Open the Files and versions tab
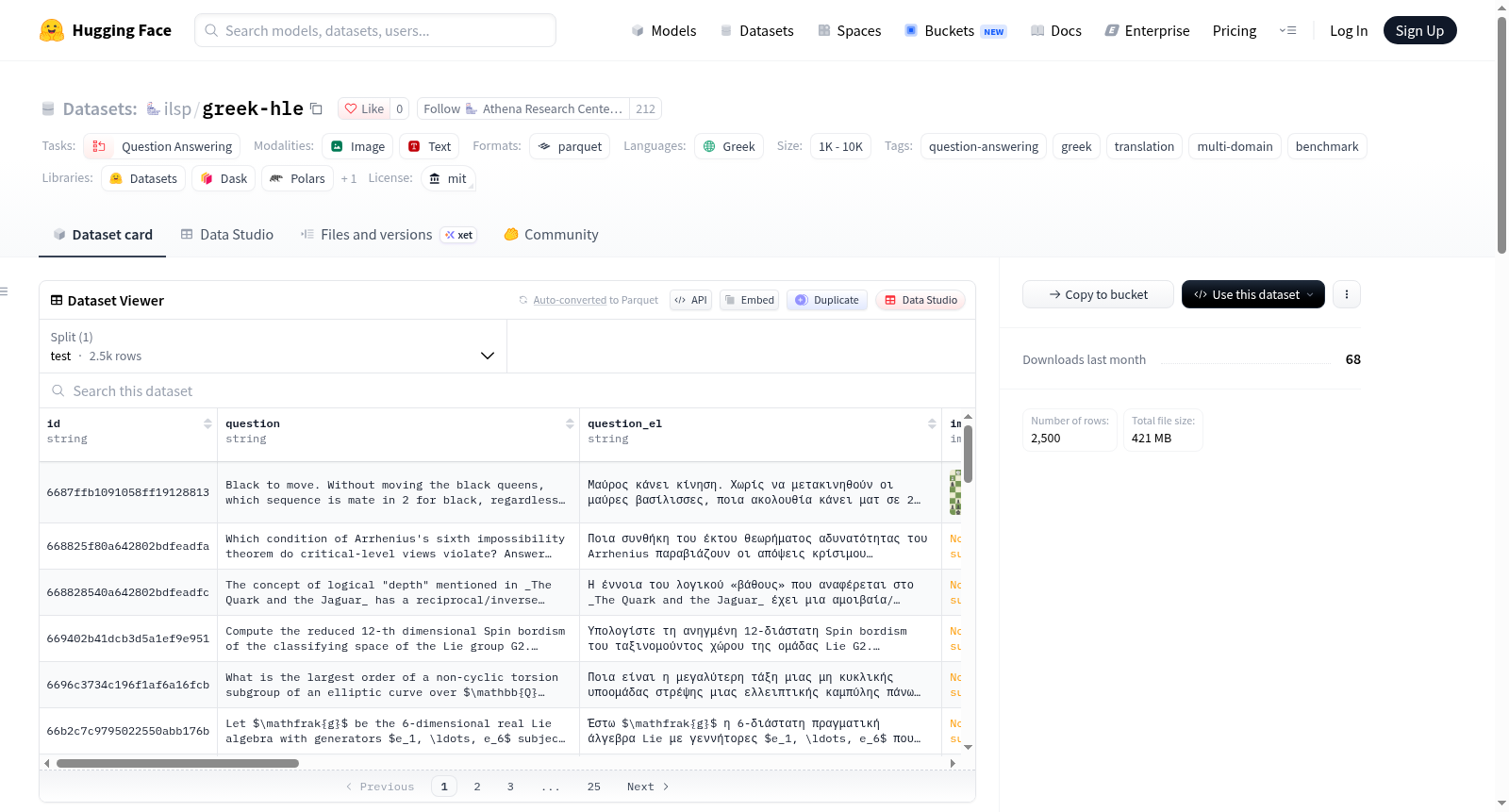Screen dimensions: 1509x812 (x=389, y=234)
